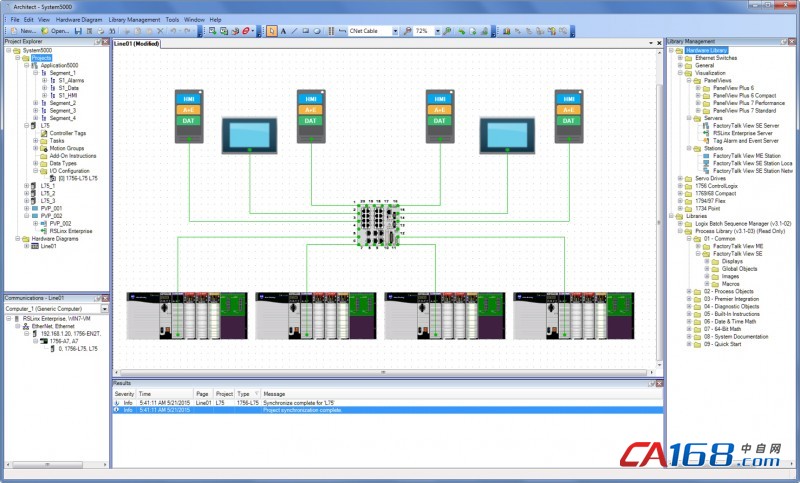Open the CNet Cable type dropdown
Screen dimensions: 800x483
click(396, 31)
